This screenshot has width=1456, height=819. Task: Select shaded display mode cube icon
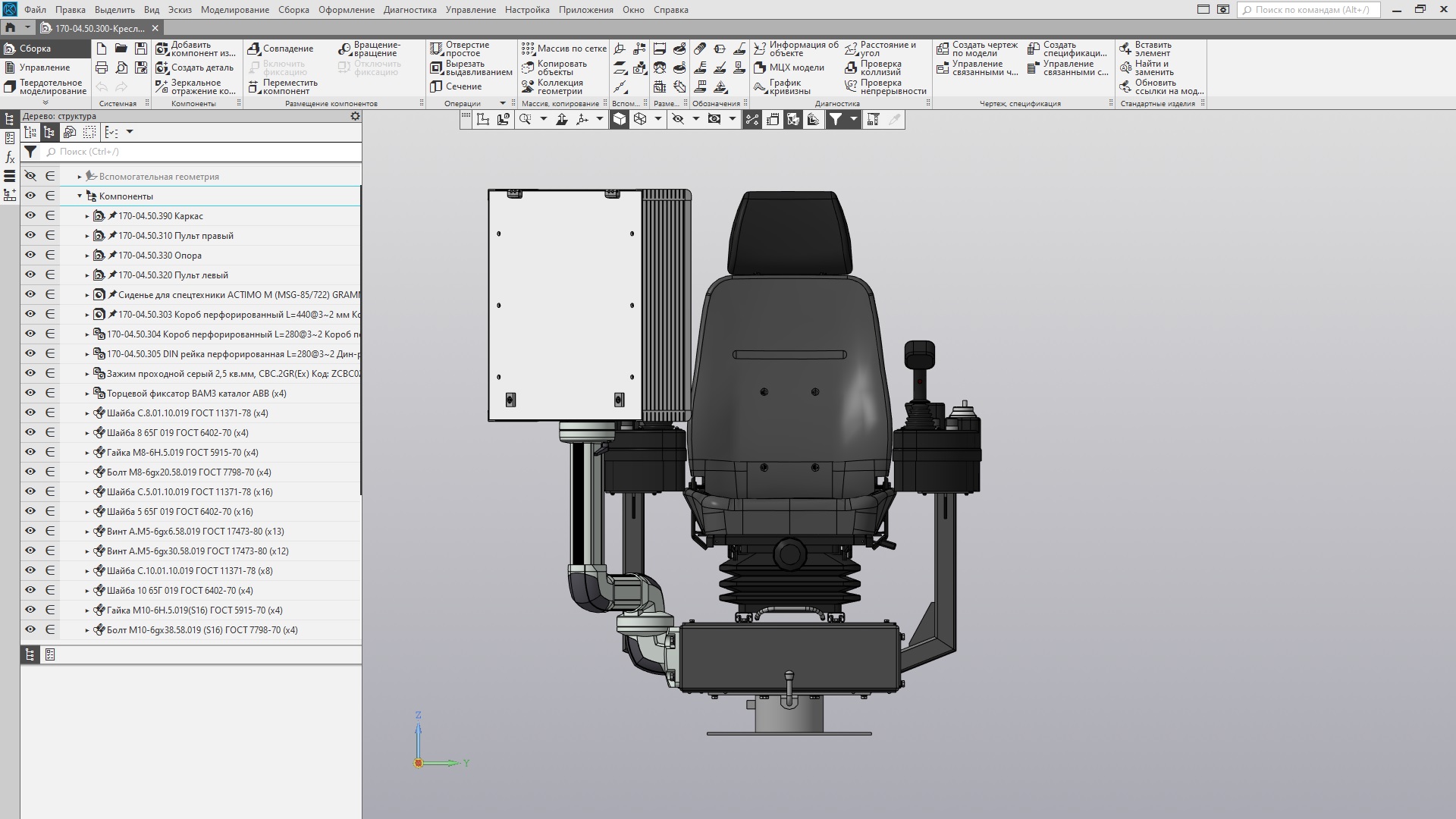[x=620, y=119]
